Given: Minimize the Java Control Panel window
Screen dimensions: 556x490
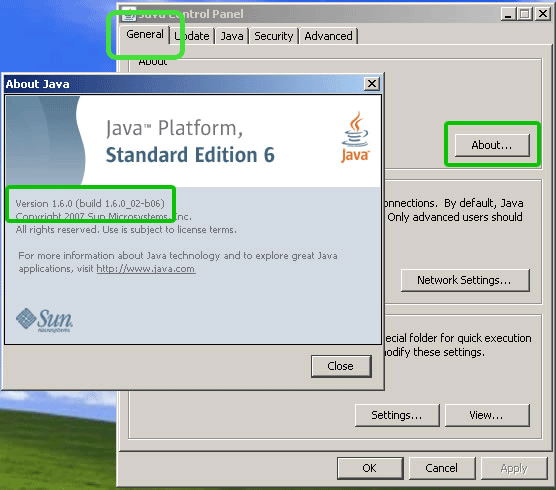Looking at the screenshot, I should point(508,14).
